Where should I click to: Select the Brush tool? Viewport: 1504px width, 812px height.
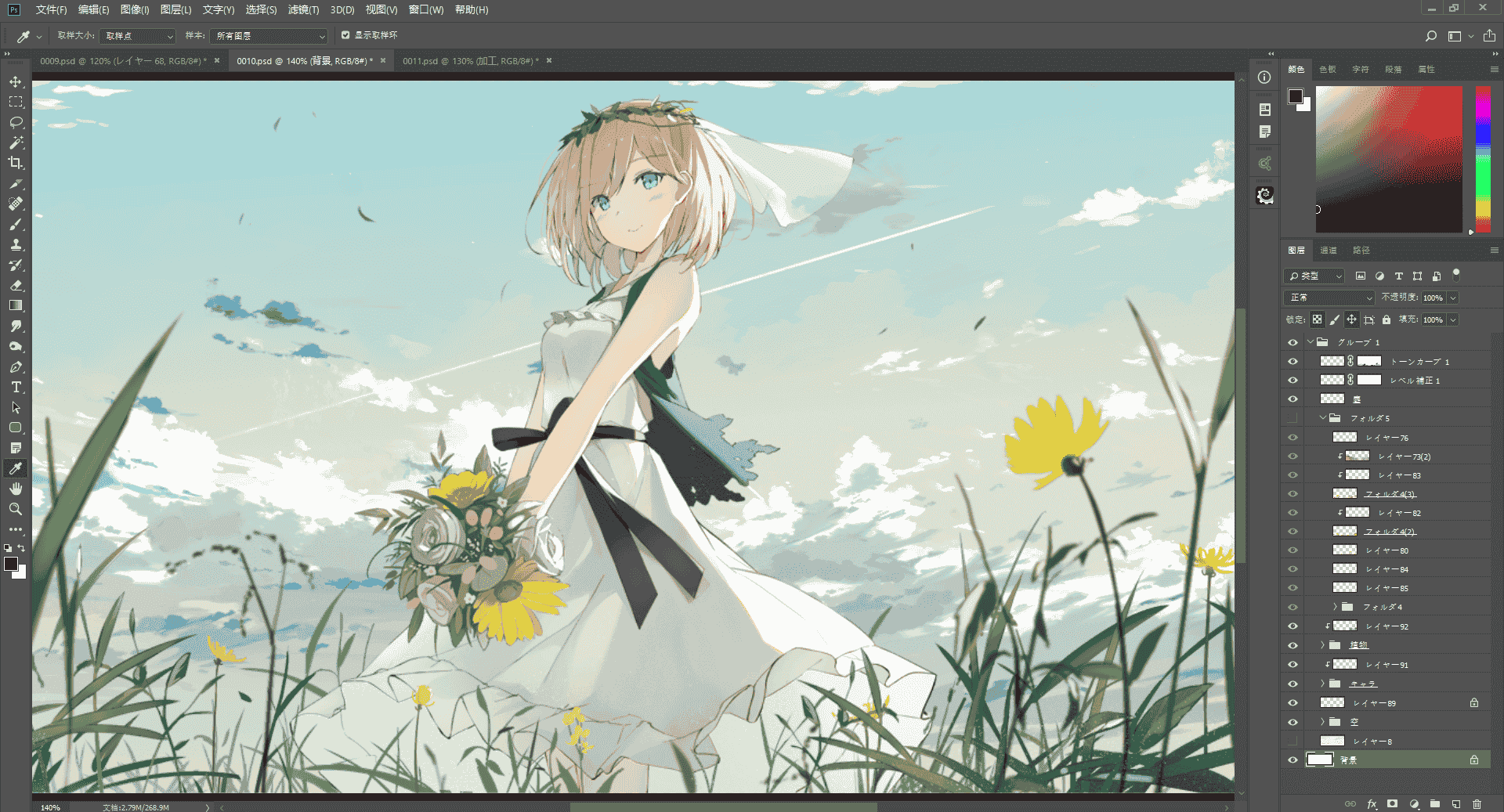point(16,224)
